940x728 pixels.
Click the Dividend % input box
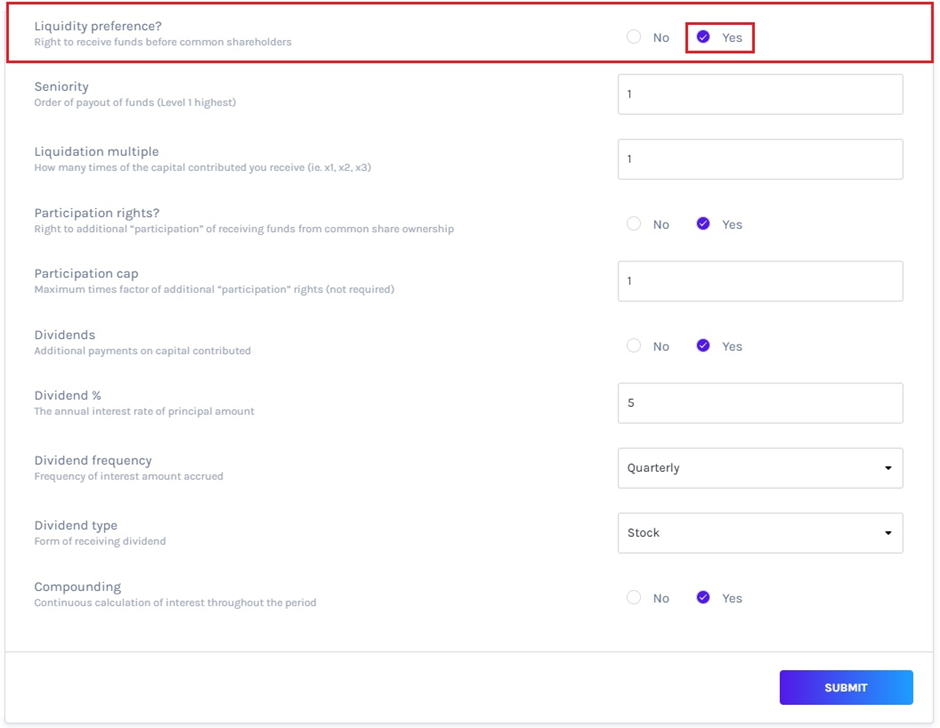(x=760, y=403)
